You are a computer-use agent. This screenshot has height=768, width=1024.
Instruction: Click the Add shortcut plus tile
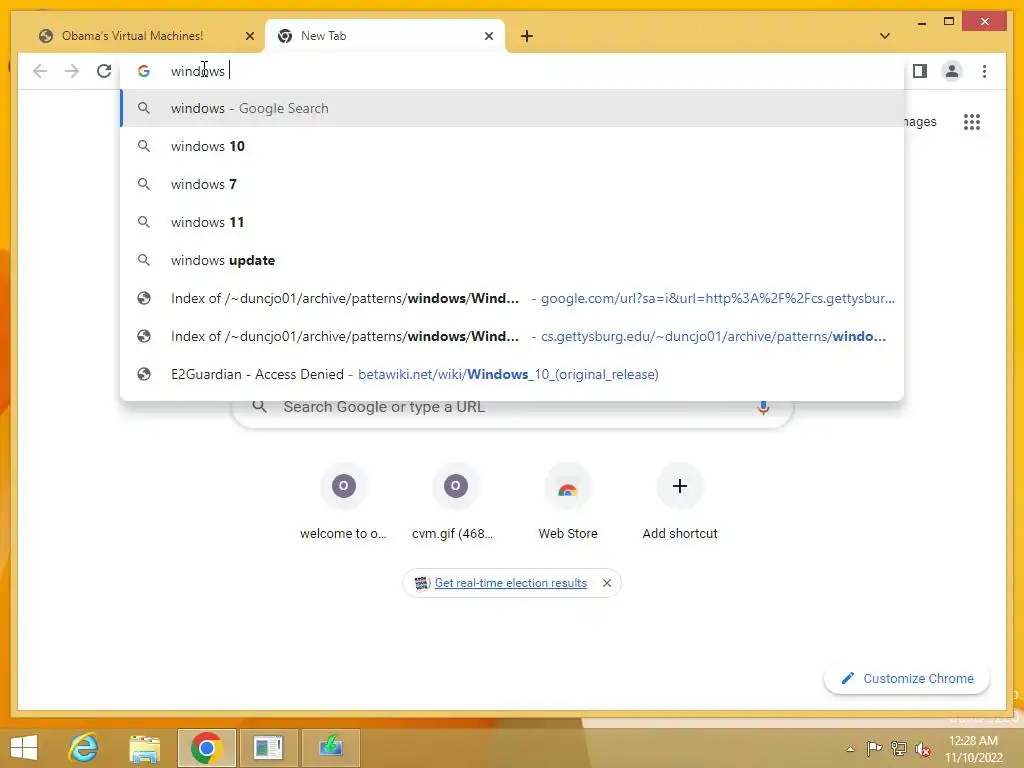pyautogui.click(x=680, y=503)
